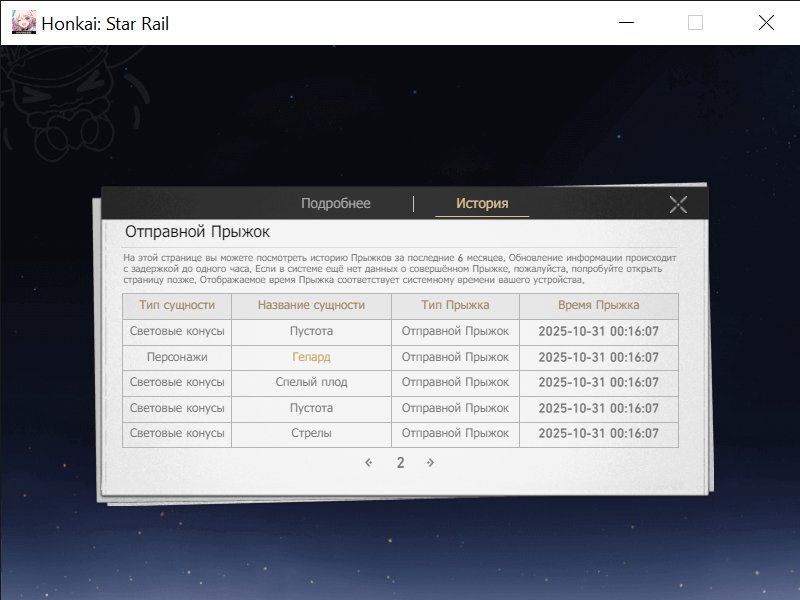Click the Персонажи entity type cell
This screenshot has height=600, width=800.
coord(177,357)
